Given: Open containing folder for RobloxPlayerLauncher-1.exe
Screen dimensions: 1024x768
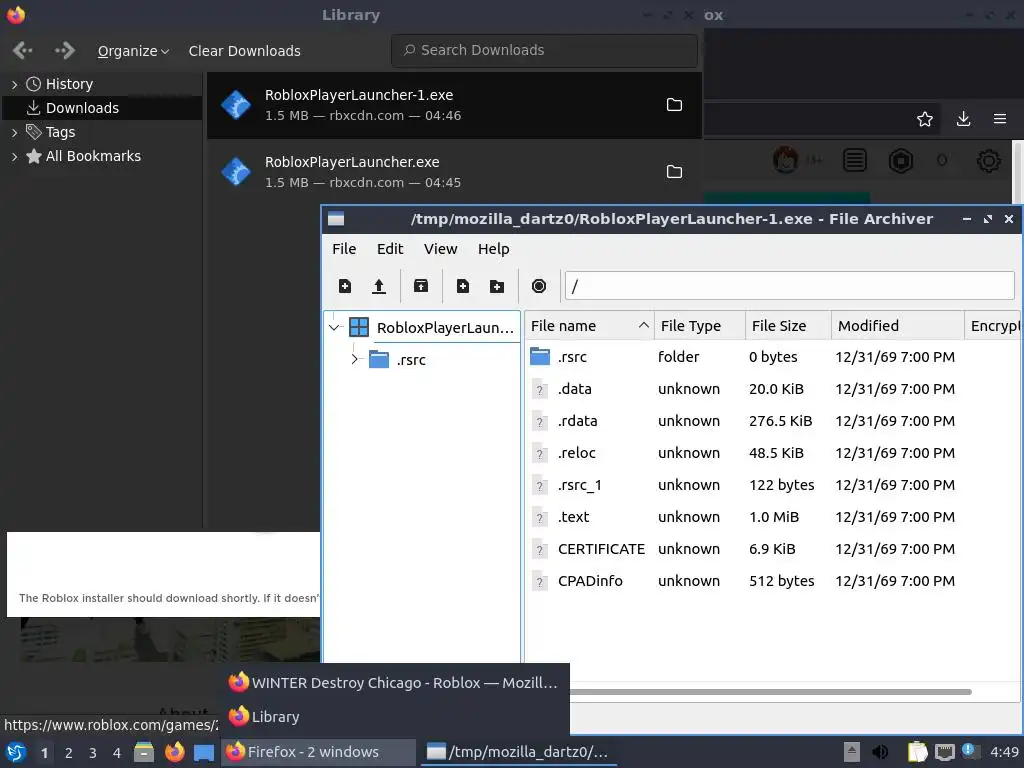Looking at the screenshot, I should pyautogui.click(x=674, y=104).
